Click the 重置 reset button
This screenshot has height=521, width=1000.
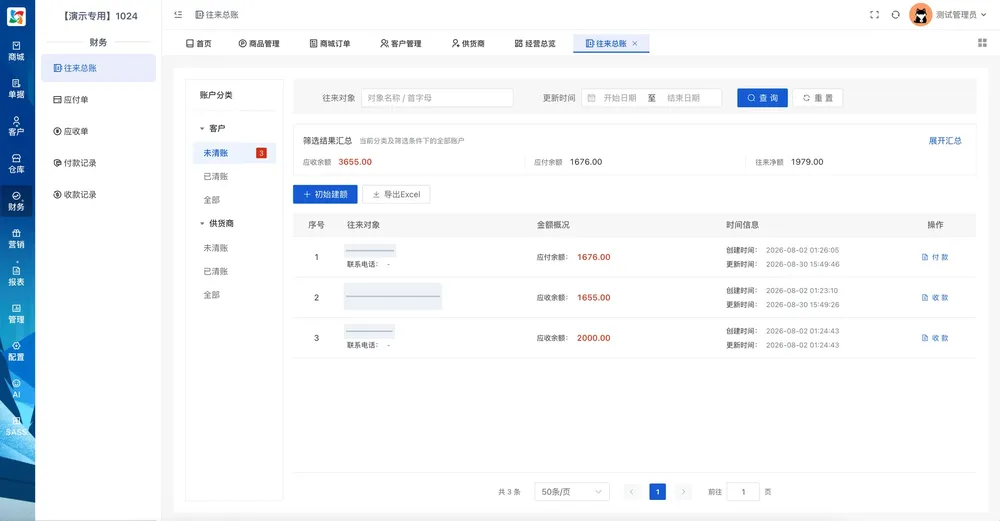click(x=818, y=98)
